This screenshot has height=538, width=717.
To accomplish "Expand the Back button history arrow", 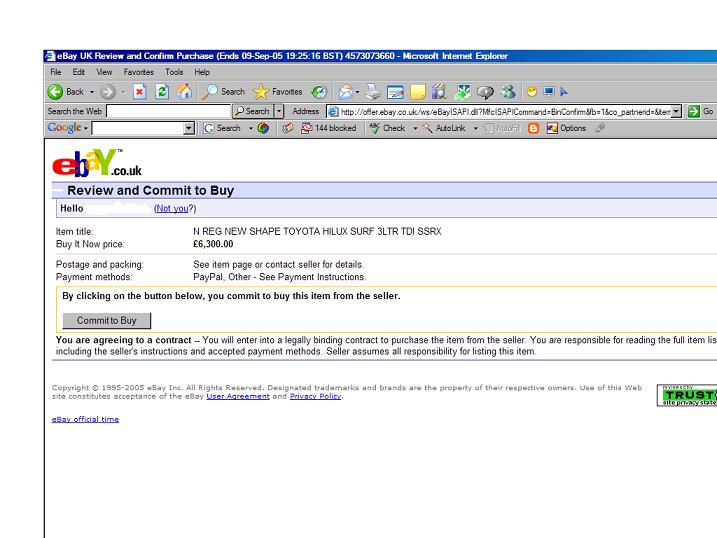I will coord(93,91).
